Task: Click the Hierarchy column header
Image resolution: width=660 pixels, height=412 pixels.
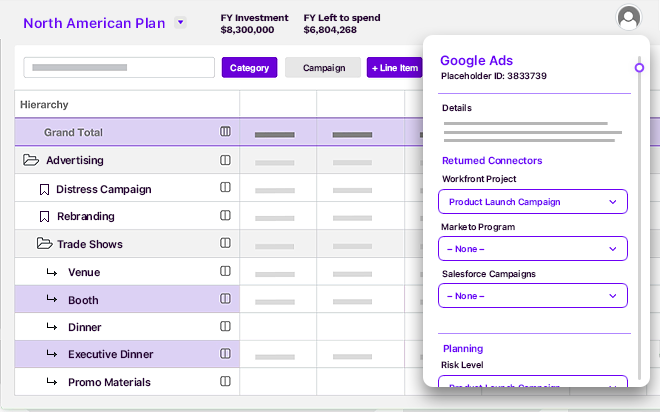Action: tap(44, 104)
